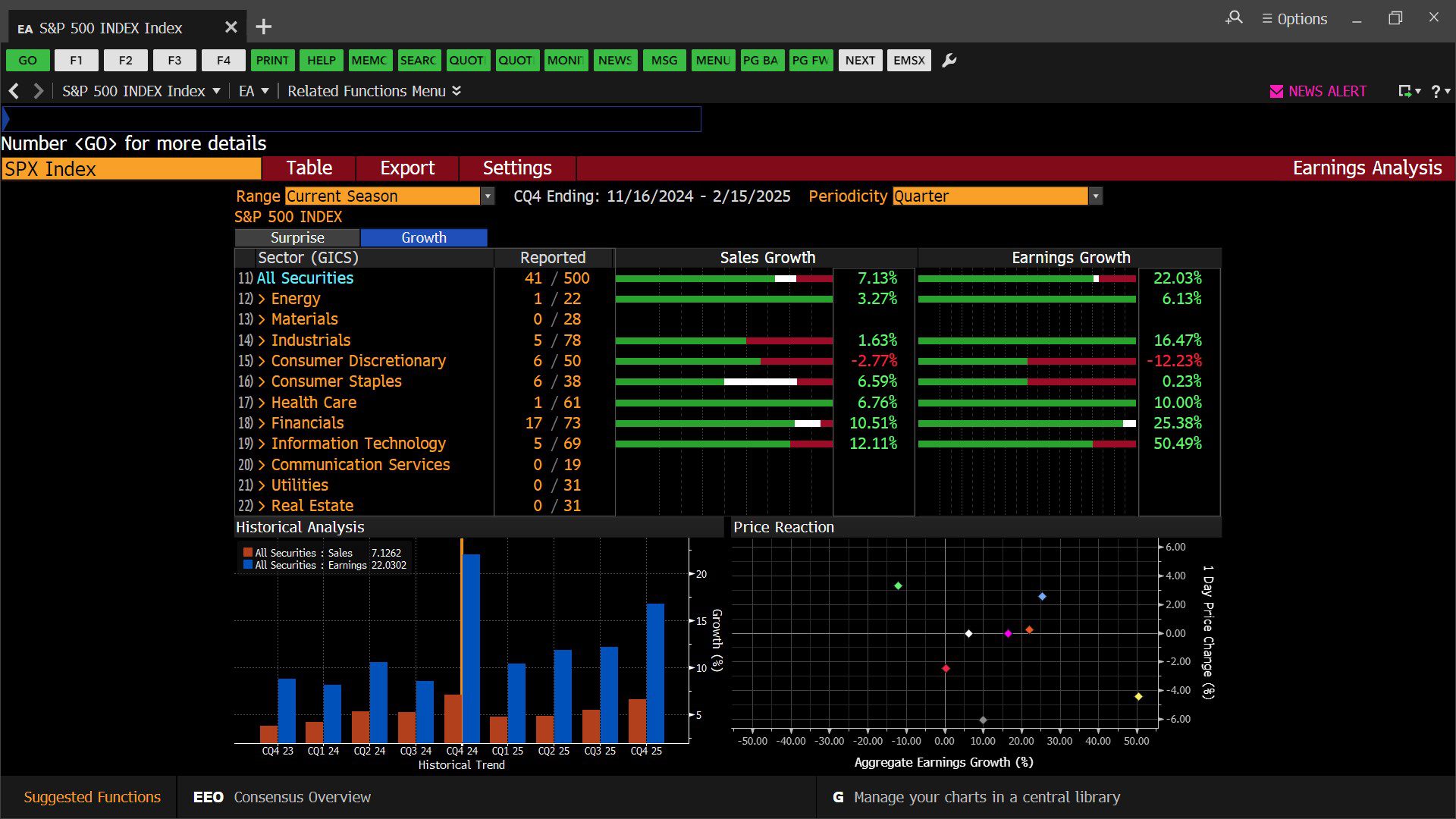Click the forward navigation arrow

(x=38, y=91)
